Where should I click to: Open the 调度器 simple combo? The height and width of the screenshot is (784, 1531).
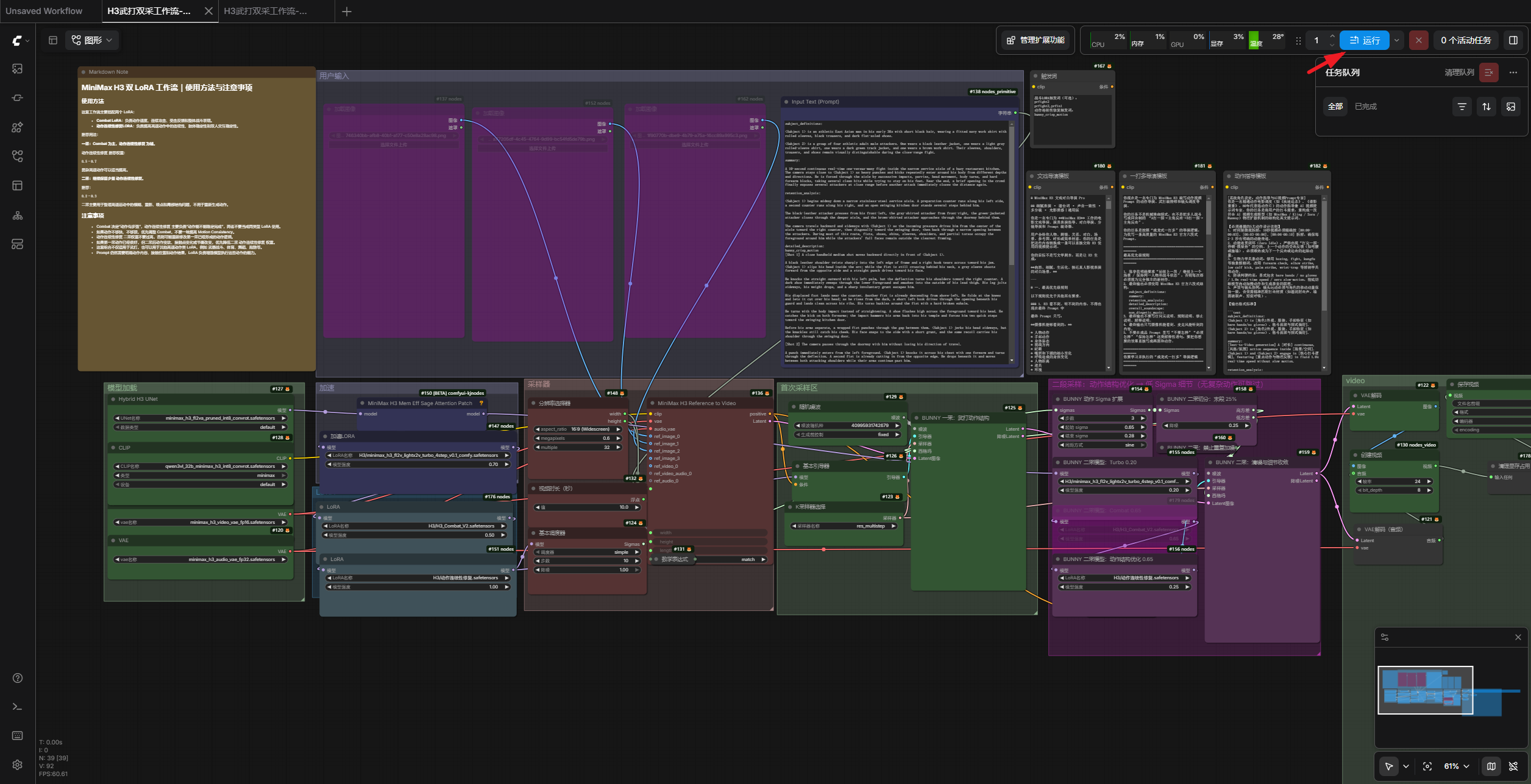587,553
